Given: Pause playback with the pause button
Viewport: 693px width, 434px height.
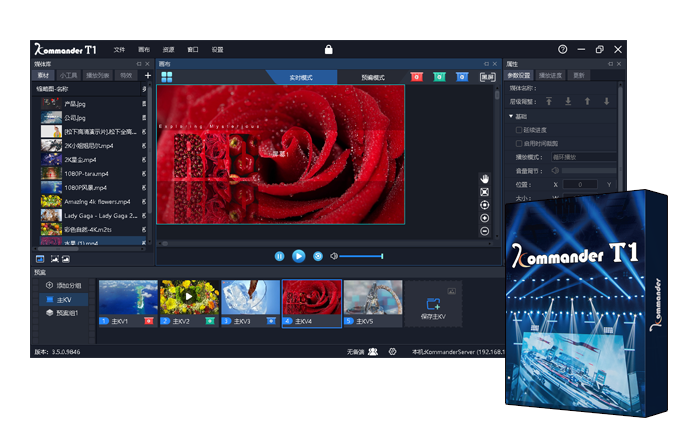Looking at the screenshot, I should click(279, 257).
